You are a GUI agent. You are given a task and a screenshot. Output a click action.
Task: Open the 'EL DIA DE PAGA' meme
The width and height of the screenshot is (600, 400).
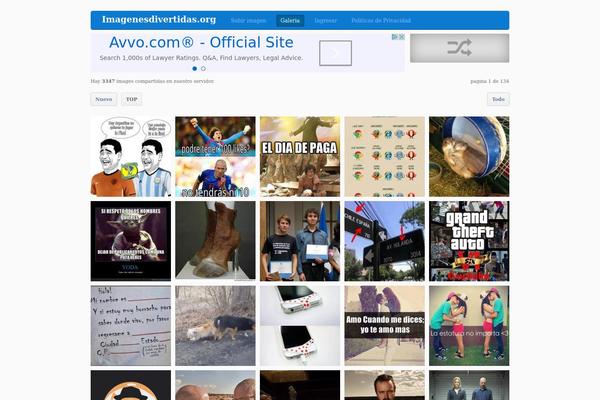[x=300, y=157]
